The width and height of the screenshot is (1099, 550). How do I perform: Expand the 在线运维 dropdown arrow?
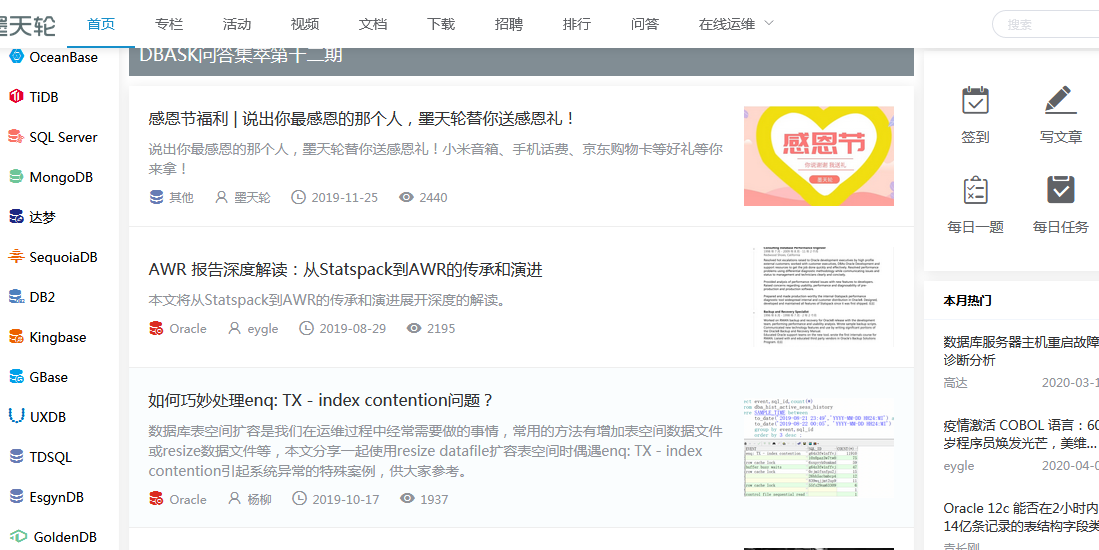pyautogui.click(x=768, y=22)
